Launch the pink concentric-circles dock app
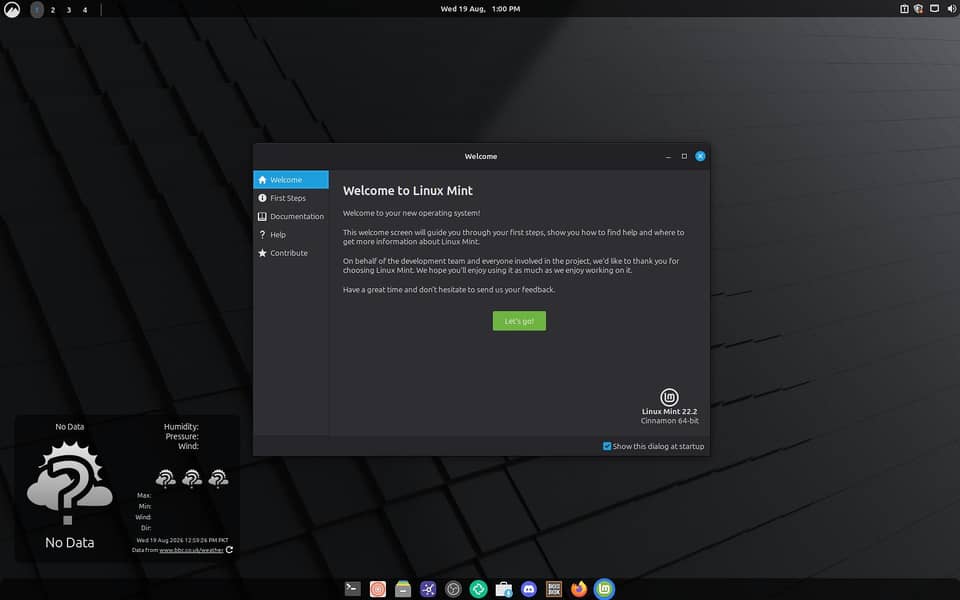Image resolution: width=960 pixels, height=600 pixels. tap(378, 589)
